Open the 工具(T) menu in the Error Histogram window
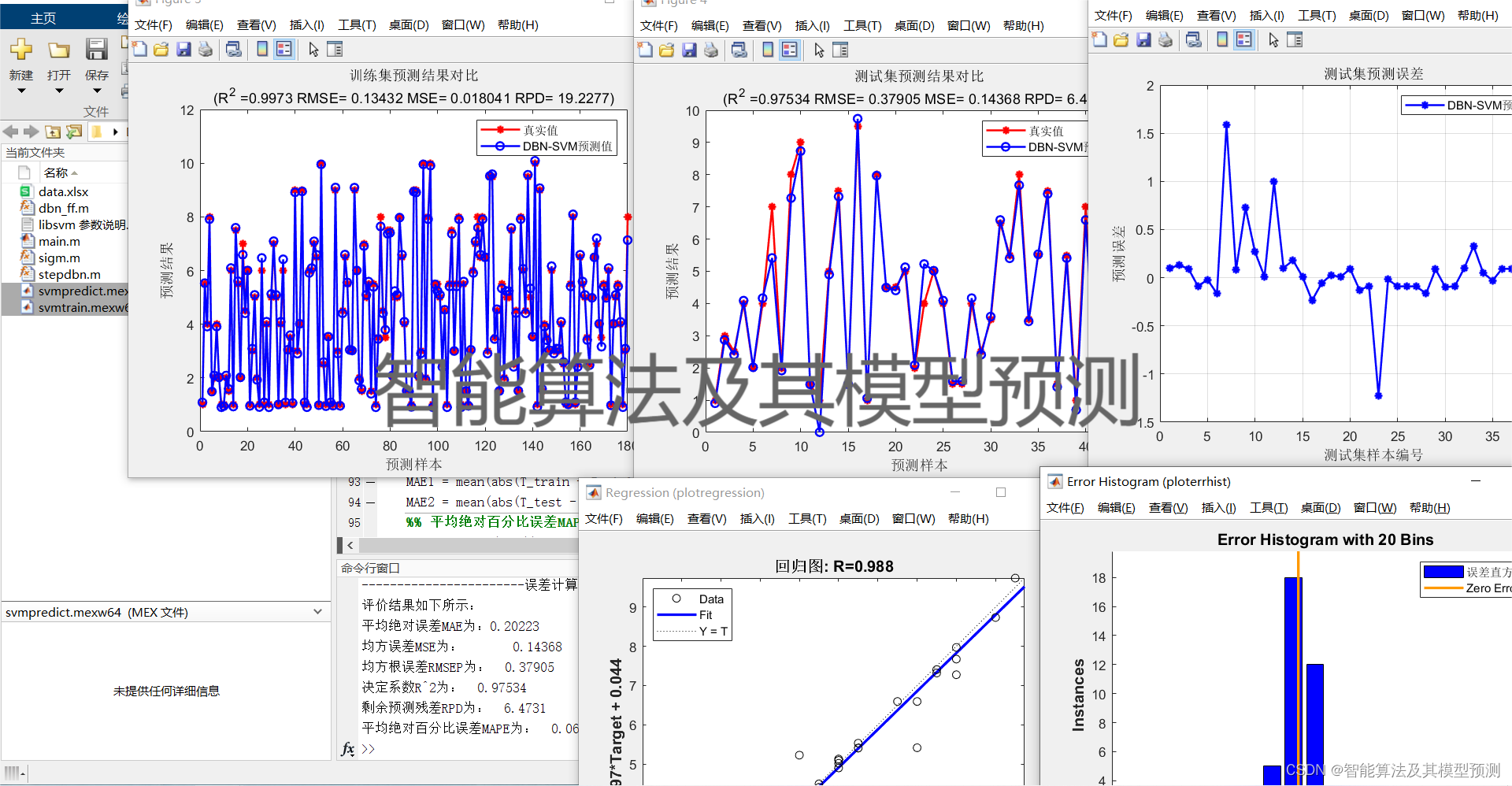The image size is (1512, 786). [x=1268, y=508]
